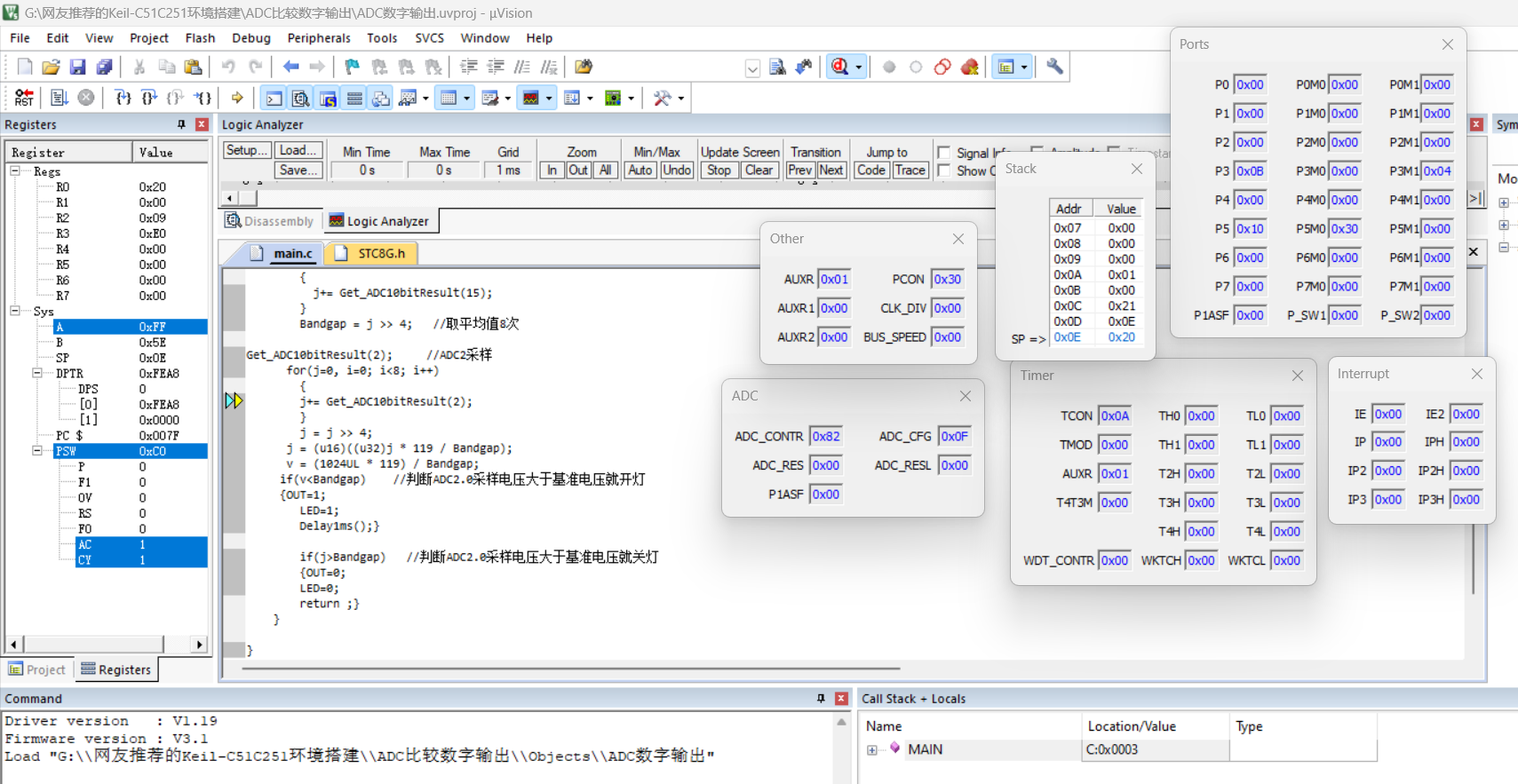Show next statement with yellow arrow icon
Image resolution: width=1518 pixels, height=784 pixels.
tap(237, 98)
